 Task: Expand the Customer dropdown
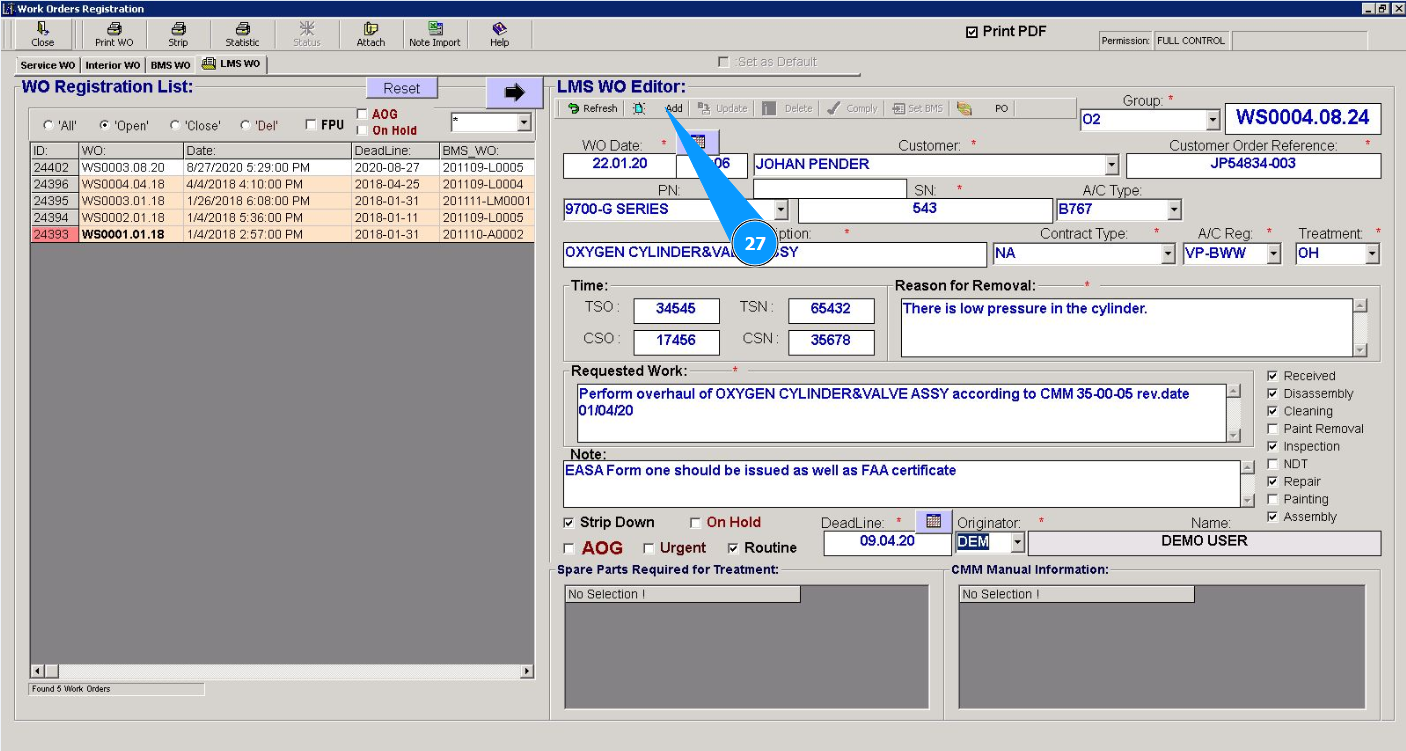(x=1111, y=166)
